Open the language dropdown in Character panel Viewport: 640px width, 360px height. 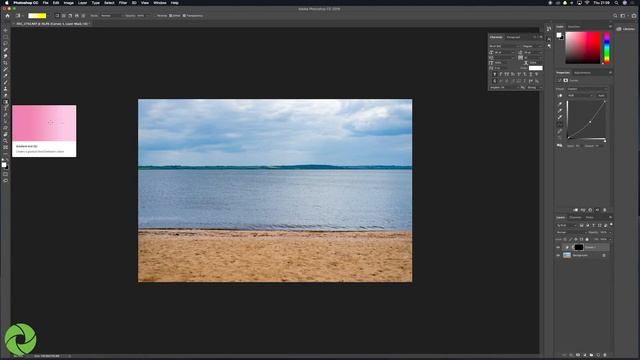click(x=504, y=87)
